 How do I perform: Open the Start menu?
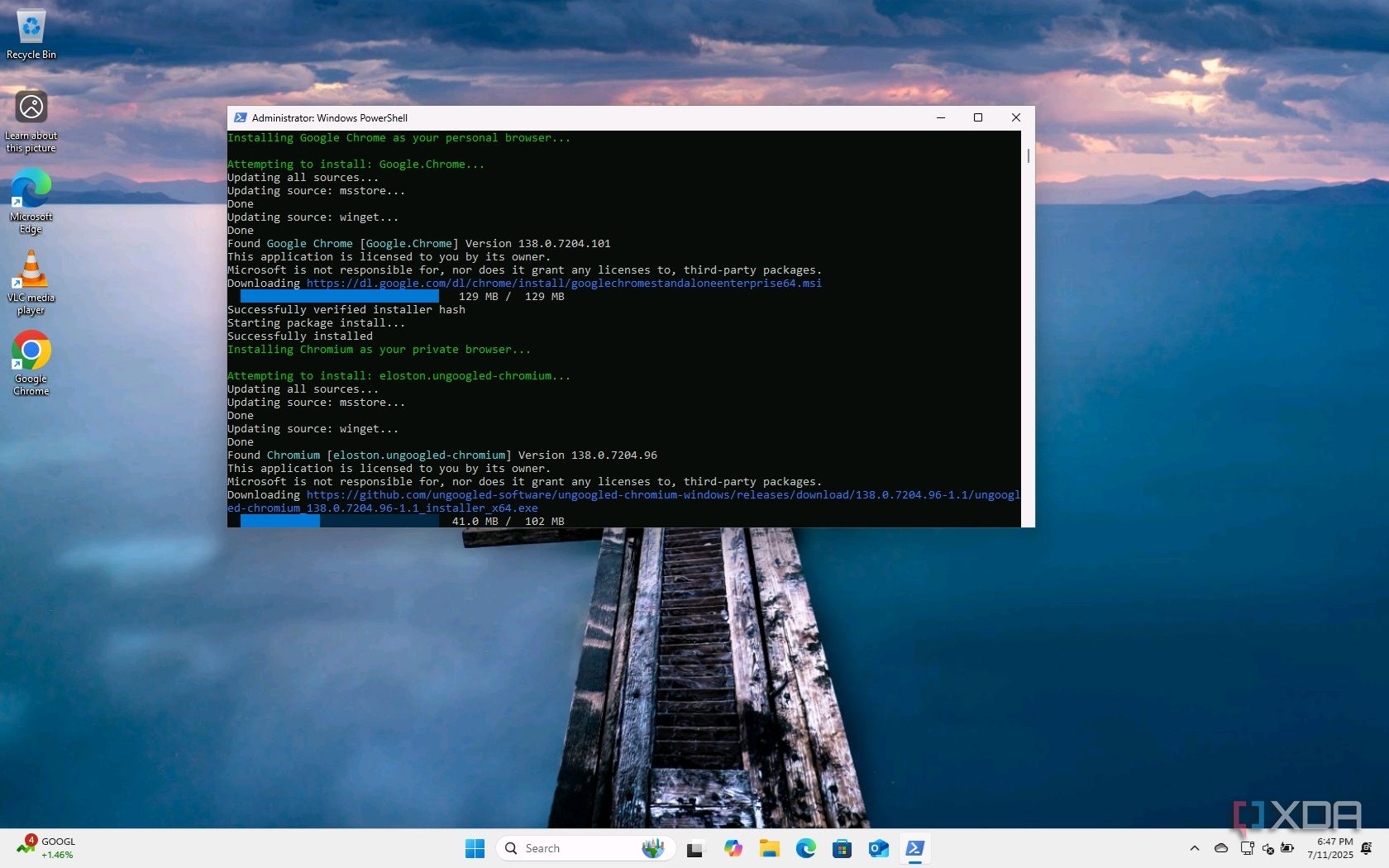click(475, 848)
